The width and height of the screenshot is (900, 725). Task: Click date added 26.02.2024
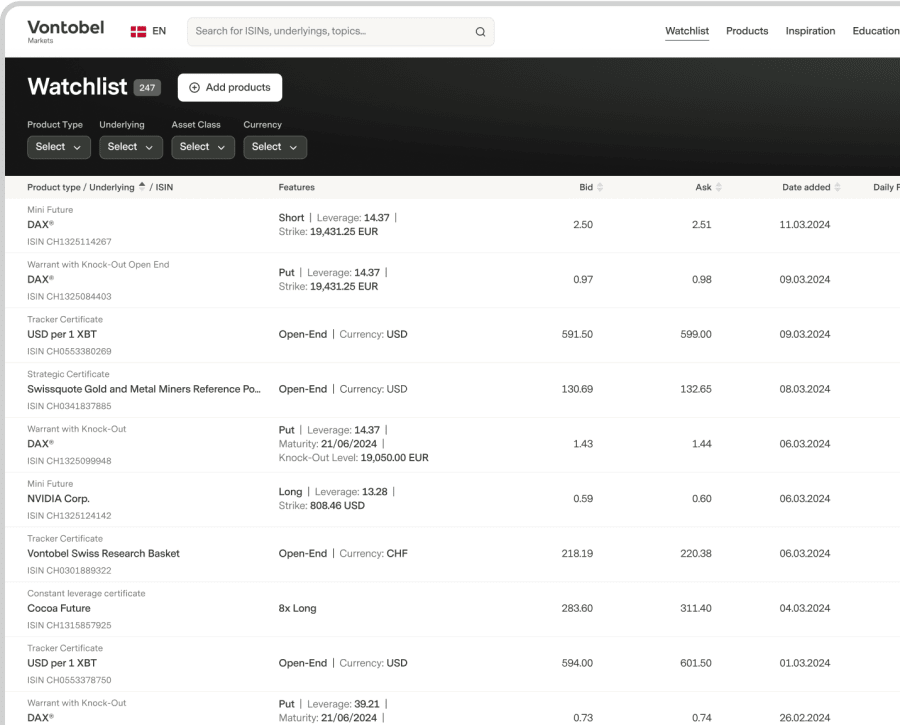805,718
